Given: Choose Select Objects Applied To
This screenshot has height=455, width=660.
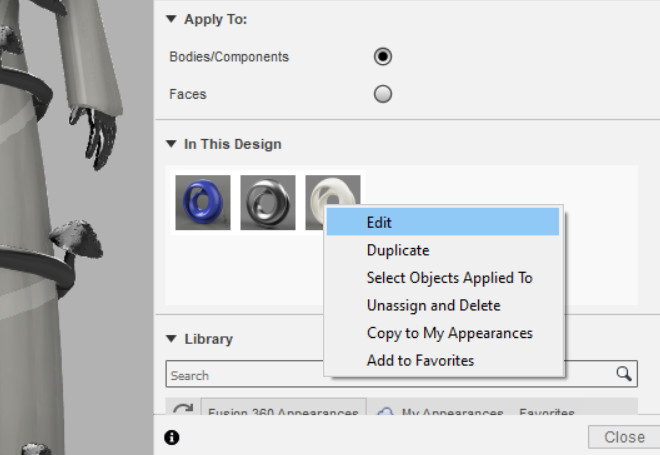Looking at the screenshot, I should pyautogui.click(x=443, y=278).
